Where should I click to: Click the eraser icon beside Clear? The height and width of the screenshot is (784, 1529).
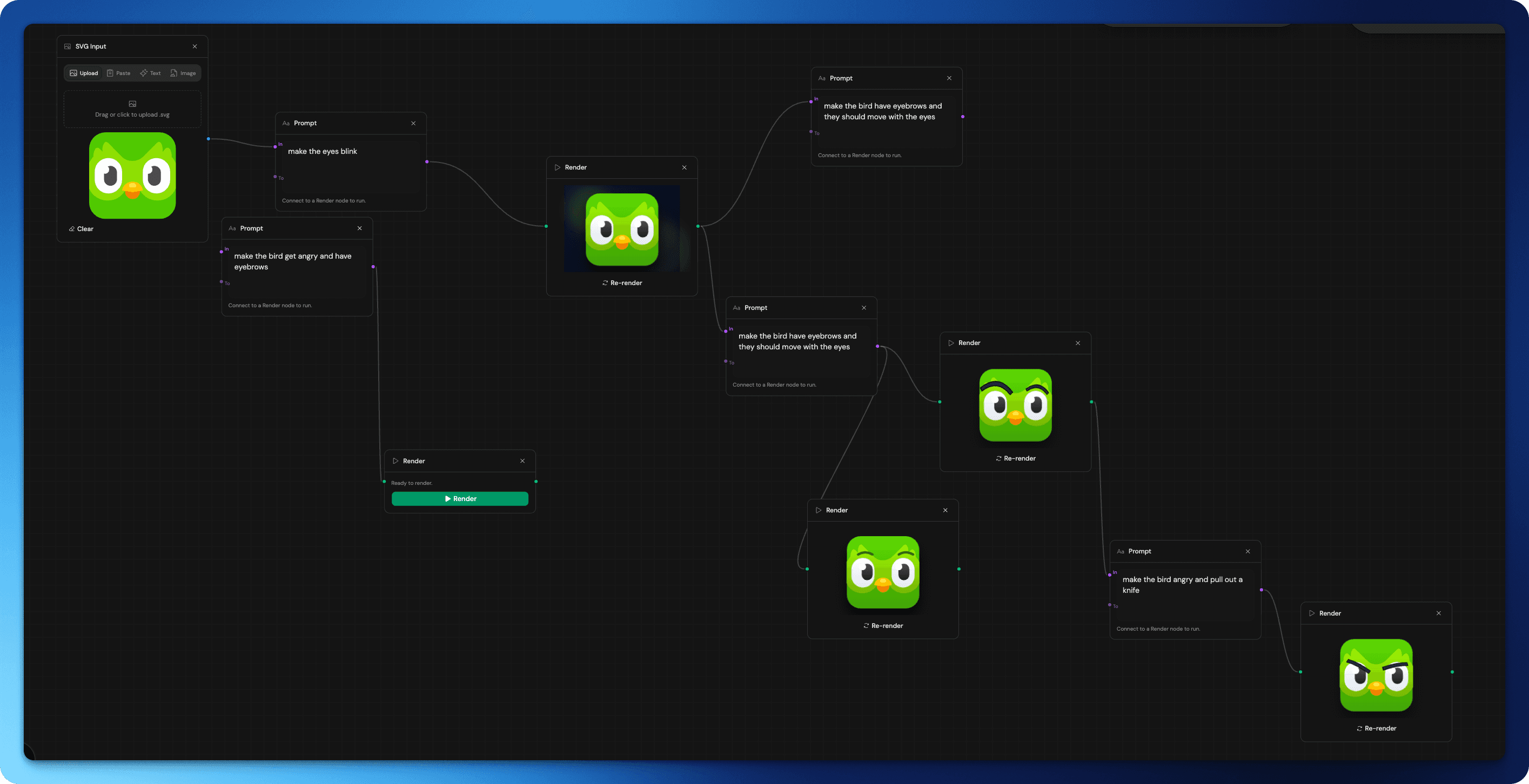coord(71,228)
